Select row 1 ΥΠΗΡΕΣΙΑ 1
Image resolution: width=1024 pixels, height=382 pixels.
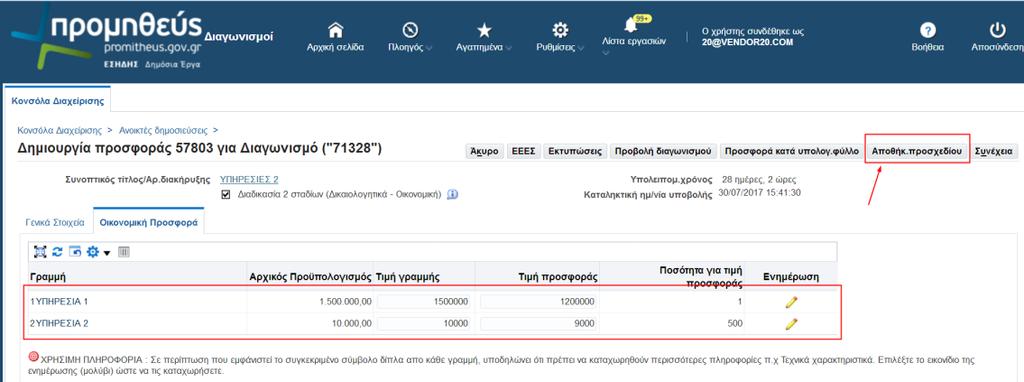[59, 302]
